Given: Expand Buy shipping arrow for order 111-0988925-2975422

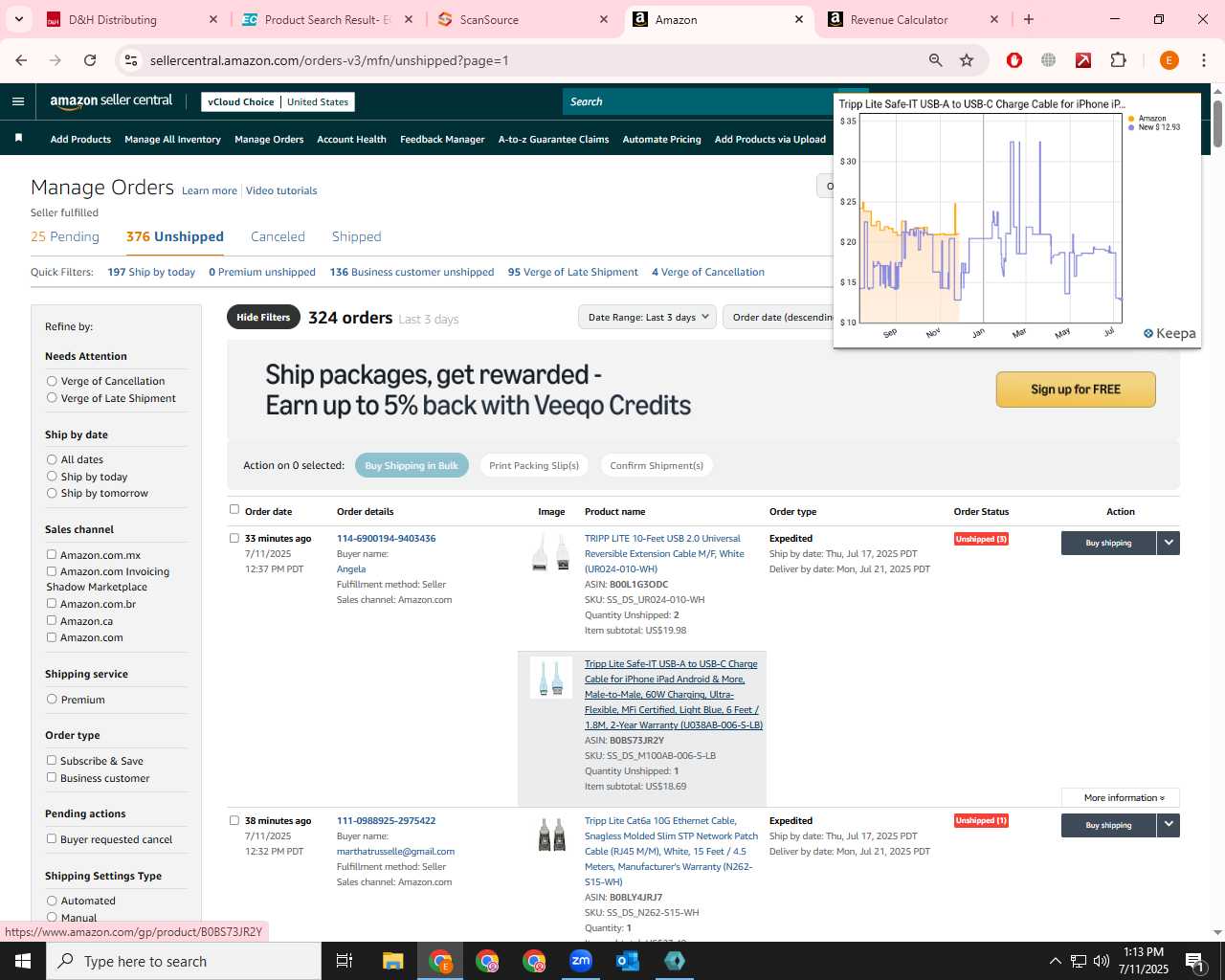Looking at the screenshot, I should [1169, 825].
